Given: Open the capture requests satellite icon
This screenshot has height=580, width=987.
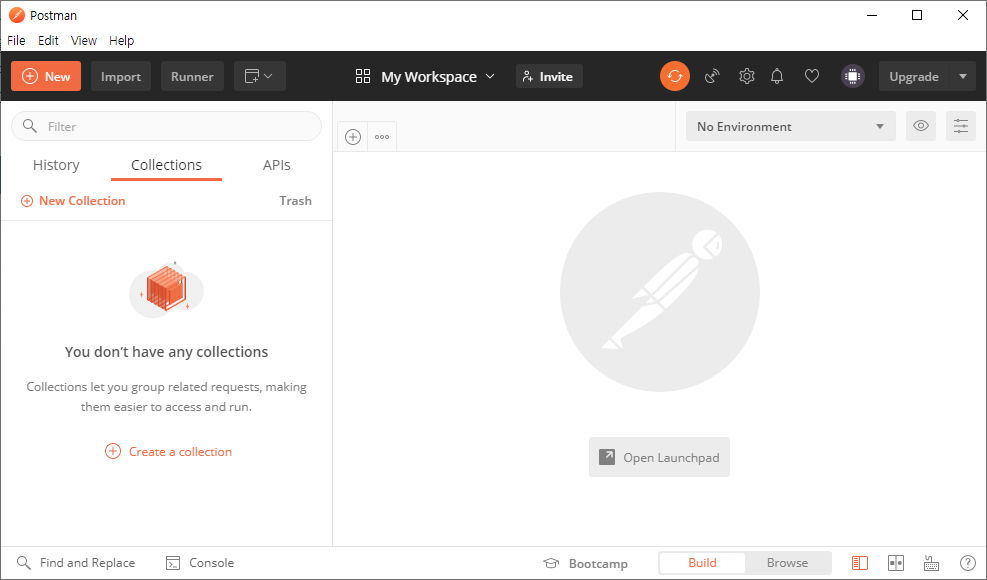Looking at the screenshot, I should 712,76.
